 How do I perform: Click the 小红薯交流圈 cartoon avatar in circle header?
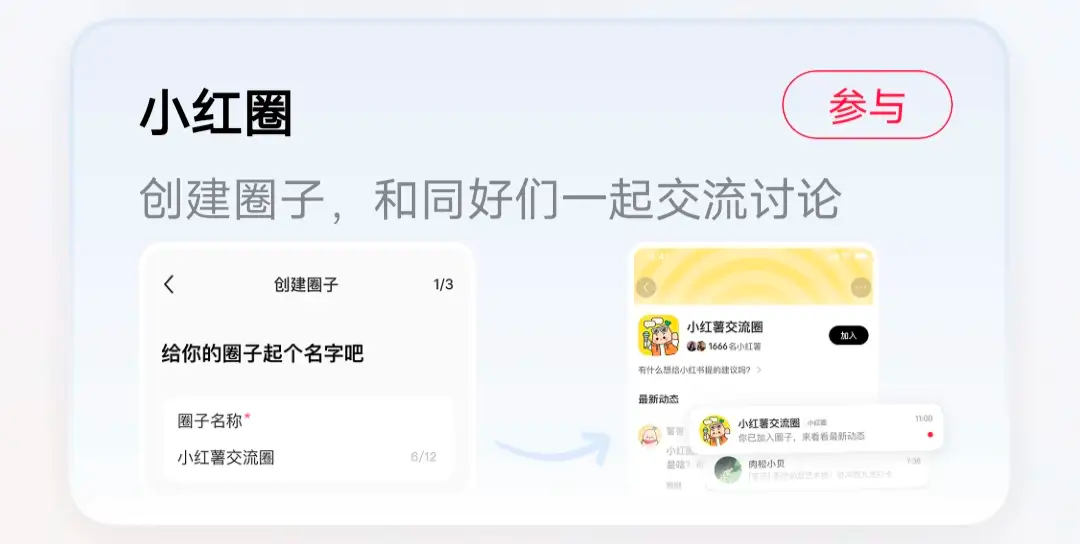pos(658,335)
